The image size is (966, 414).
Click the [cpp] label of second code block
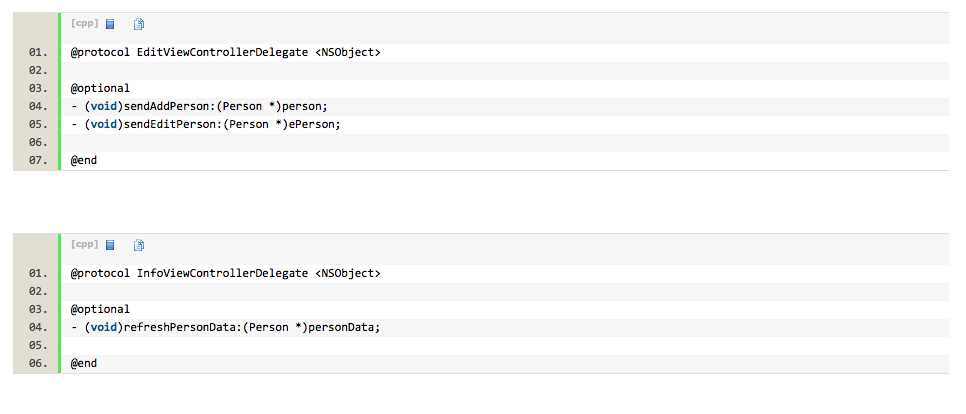pyautogui.click(x=85, y=245)
